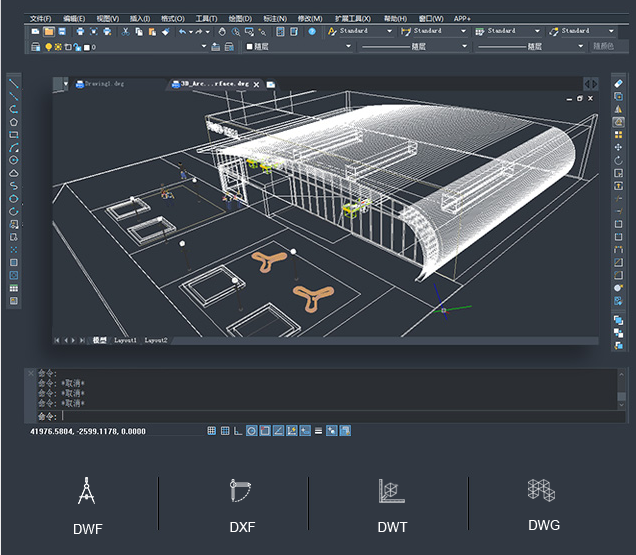Select the Rectangle draw tool
The height and width of the screenshot is (555, 636).
pos(13,135)
